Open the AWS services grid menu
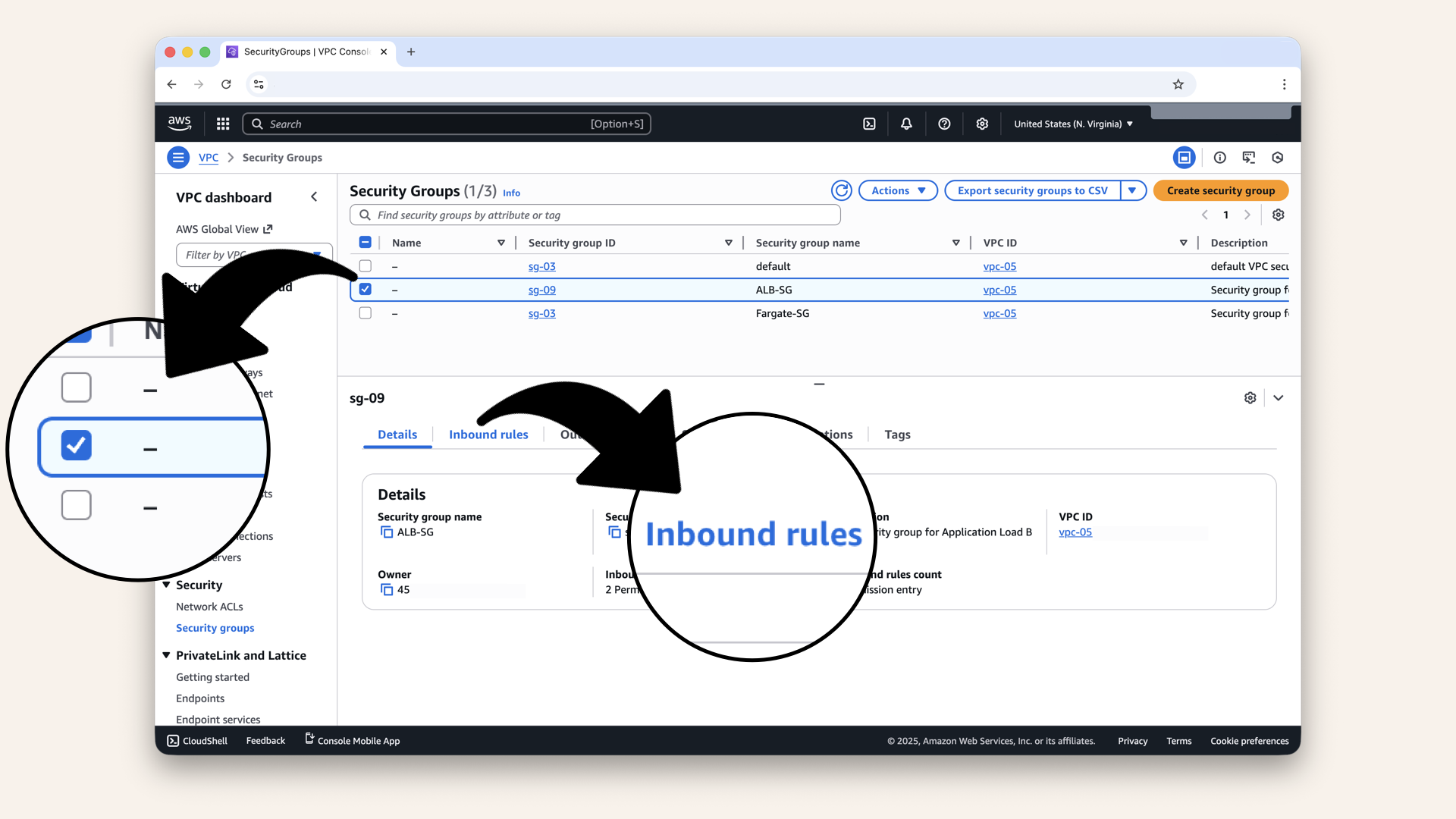Screen dimensions: 1456x819 coord(222,124)
